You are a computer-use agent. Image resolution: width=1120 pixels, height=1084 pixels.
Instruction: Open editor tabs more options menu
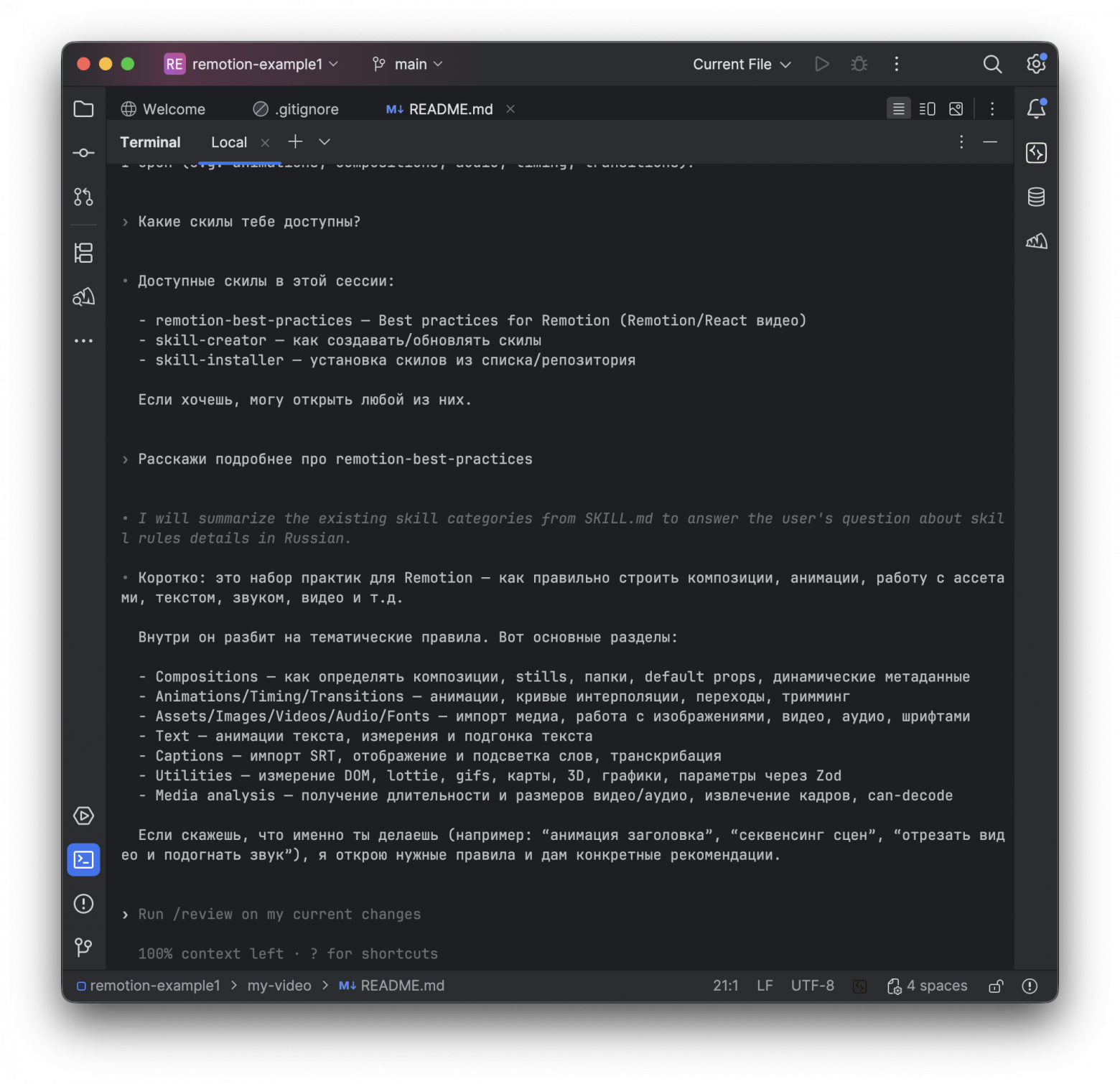tap(992, 108)
